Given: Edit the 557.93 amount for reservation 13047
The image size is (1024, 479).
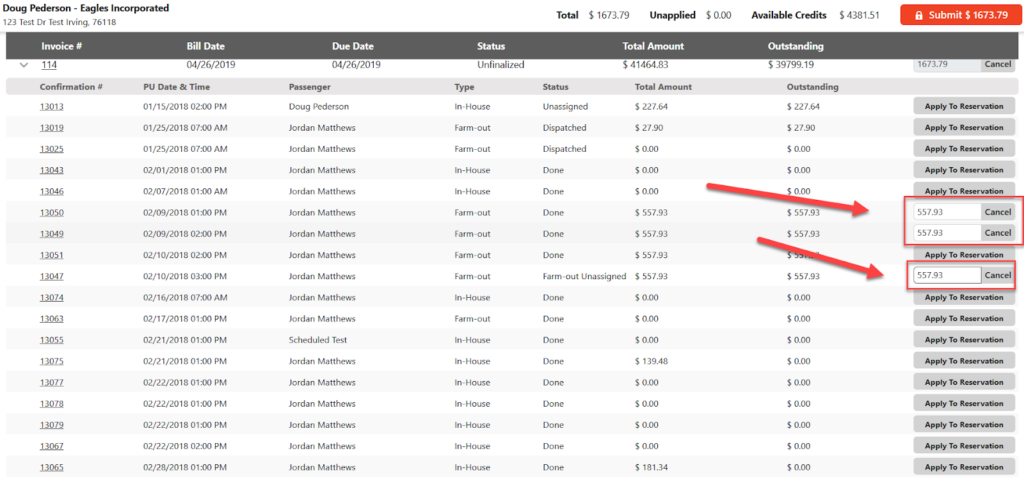Looking at the screenshot, I should pyautogui.click(x=945, y=276).
